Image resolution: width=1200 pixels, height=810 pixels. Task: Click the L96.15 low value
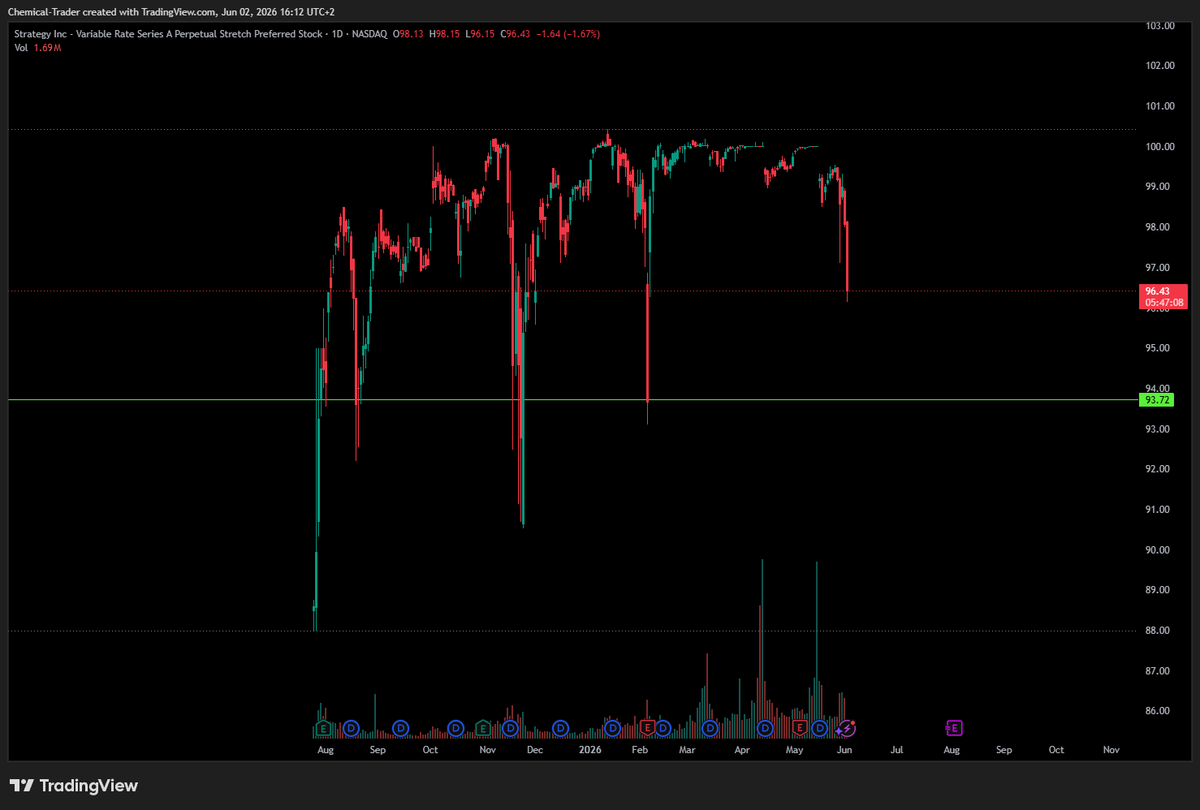pyautogui.click(x=479, y=34)
